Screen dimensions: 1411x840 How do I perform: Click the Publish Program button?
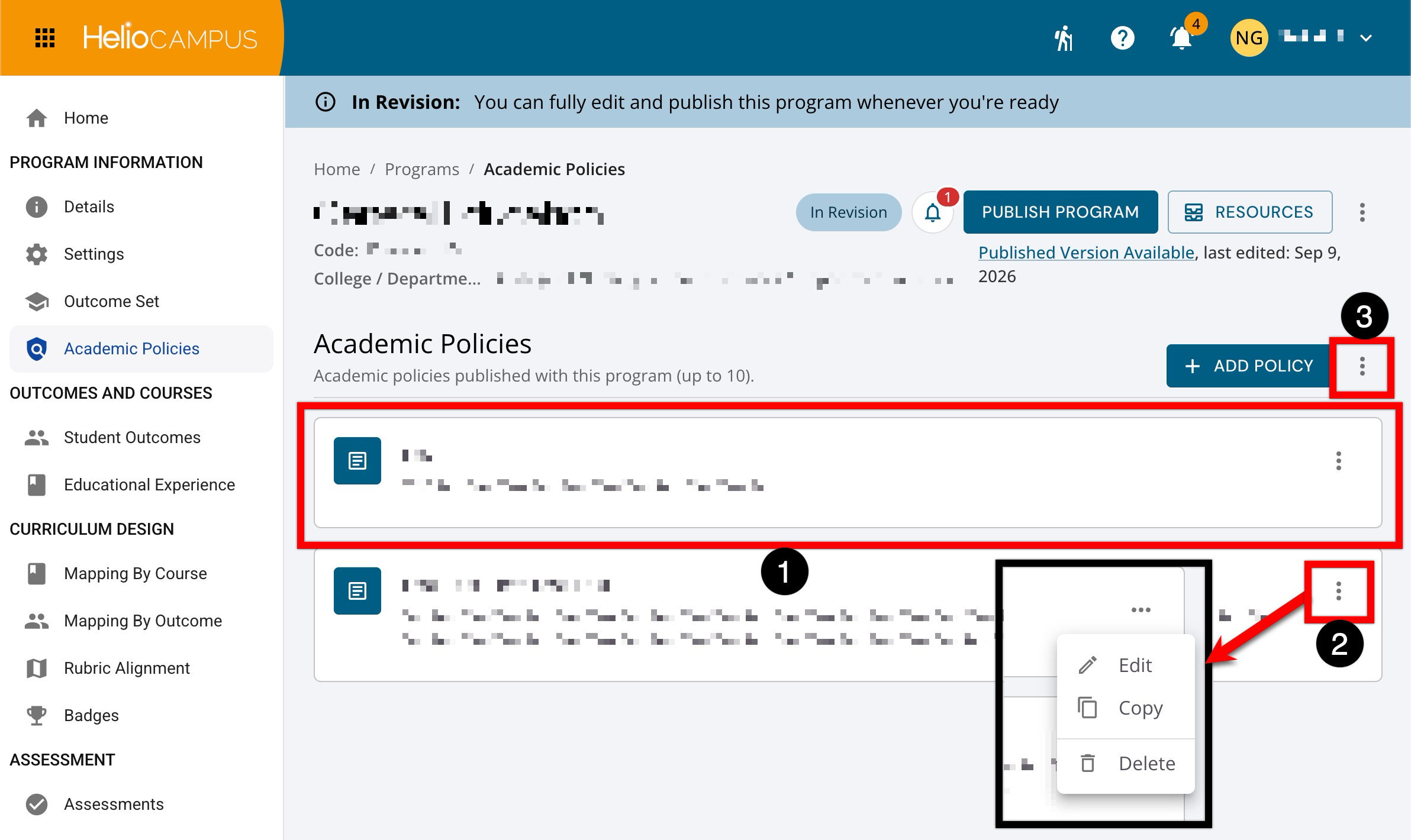[1061, 212]
